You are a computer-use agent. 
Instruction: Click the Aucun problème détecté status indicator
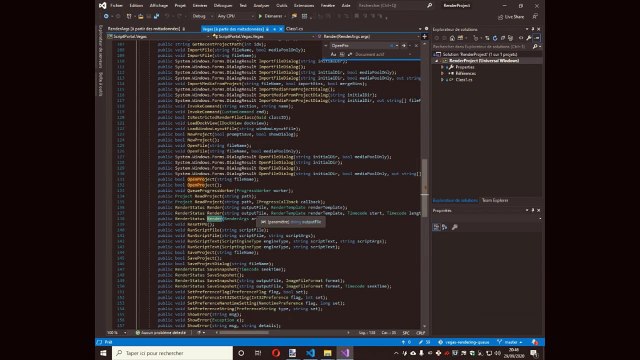pos(161,333)
